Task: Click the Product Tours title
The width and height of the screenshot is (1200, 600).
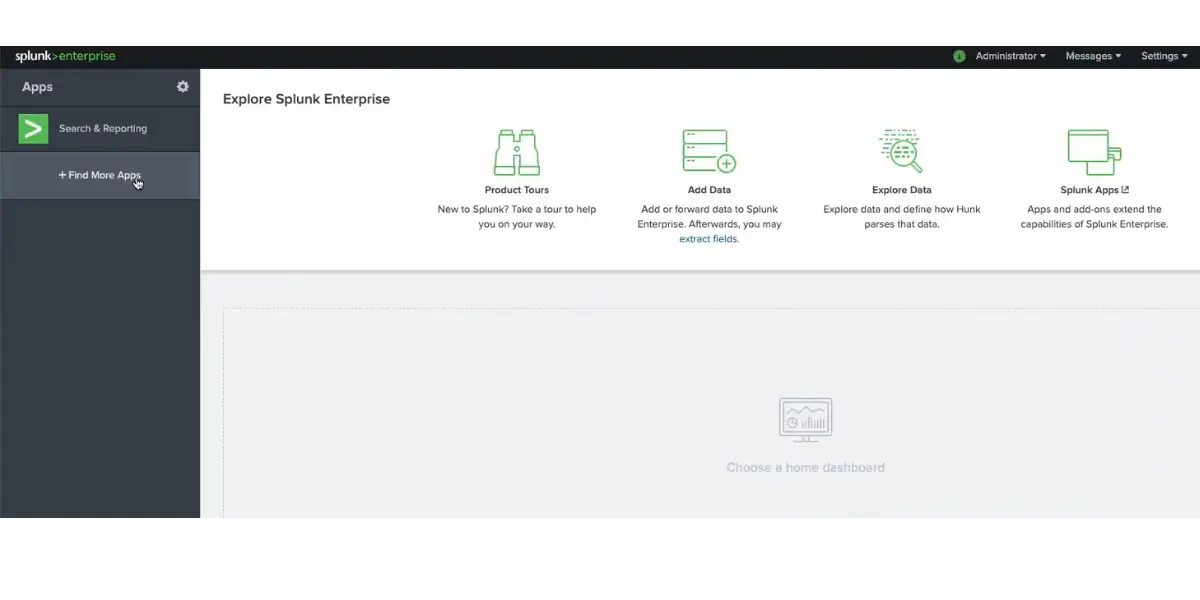Action: coord(517,190)
